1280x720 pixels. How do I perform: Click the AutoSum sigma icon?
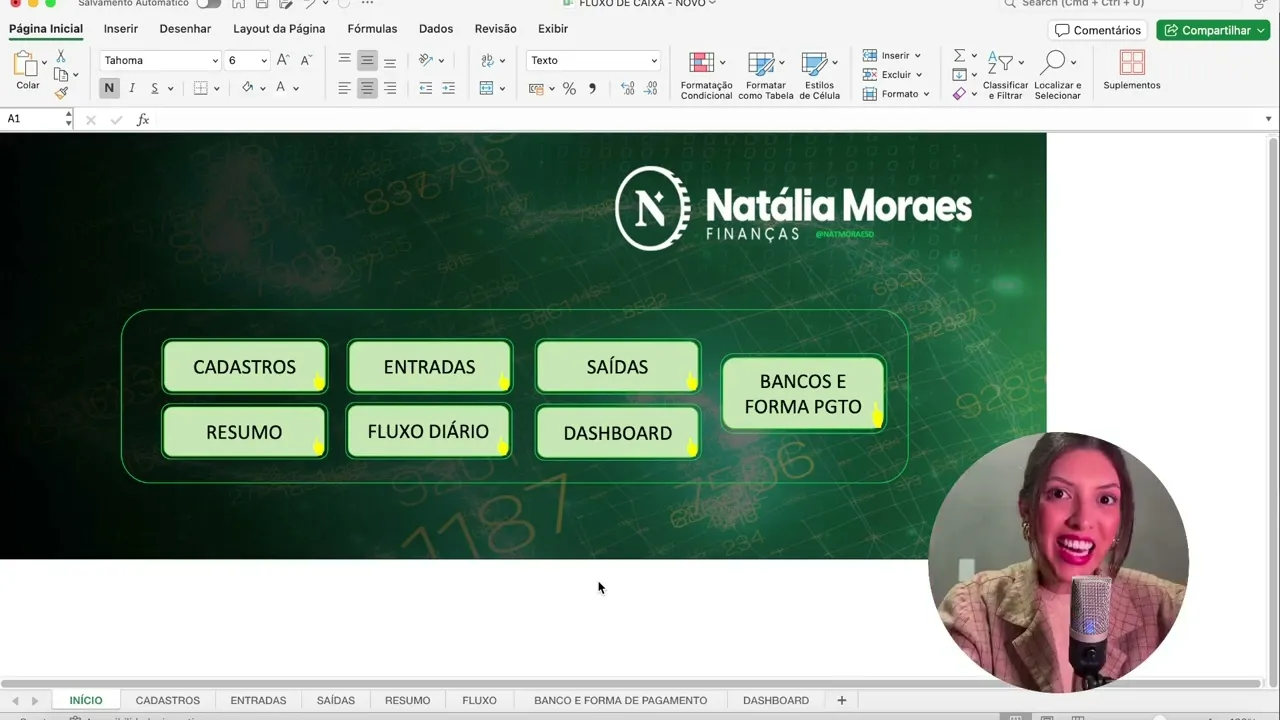pyautogui.click(x=959, y=56)
